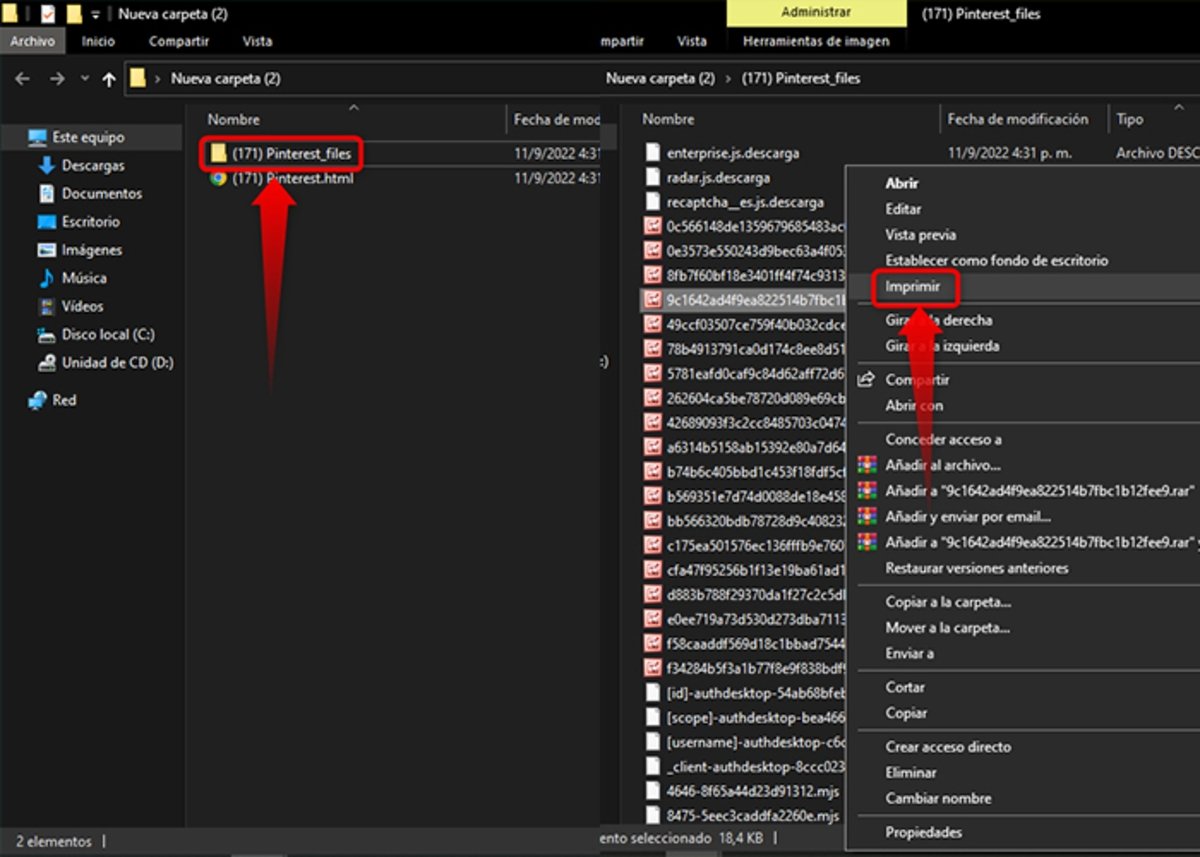Switch to the Inicio ribbon tab
Image resolution: width=1200 pixels, height=857 pixels.
tap(98, 41)
